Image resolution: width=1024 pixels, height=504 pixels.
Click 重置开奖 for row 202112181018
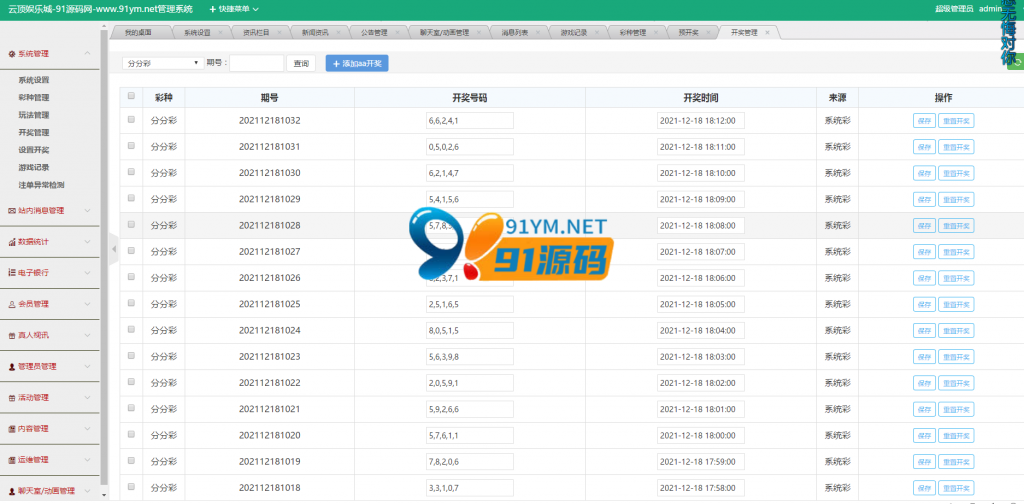(956, 488)
